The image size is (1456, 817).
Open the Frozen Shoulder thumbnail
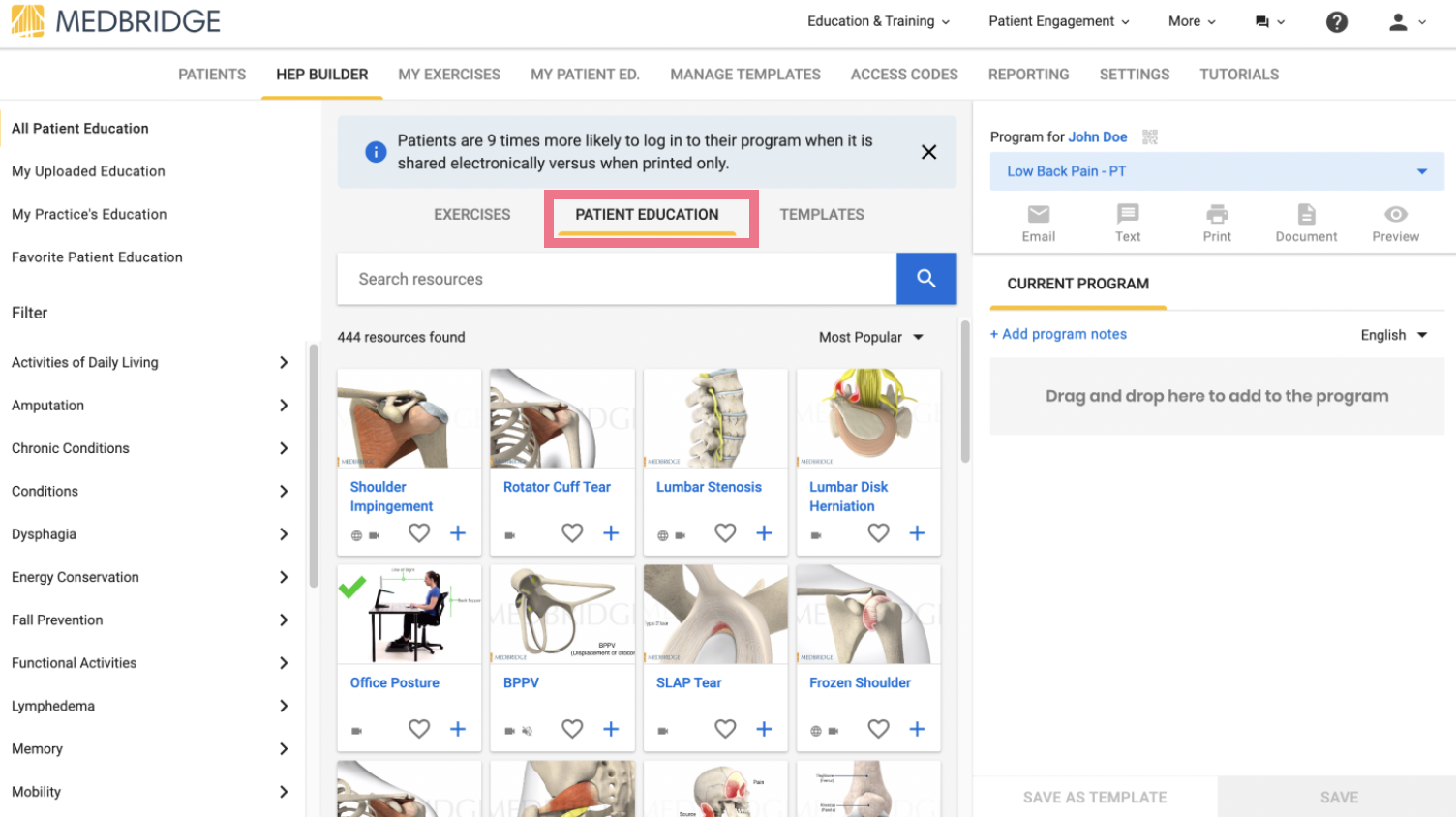[x=868, y=615]
